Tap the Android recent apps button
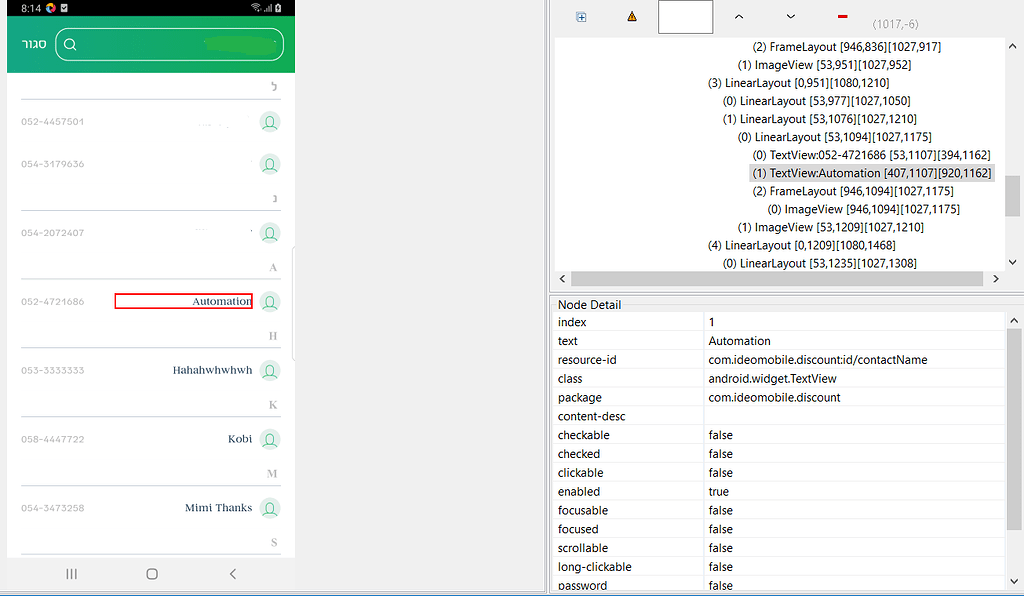The image size is (1024, 596). tap(71, 574)
